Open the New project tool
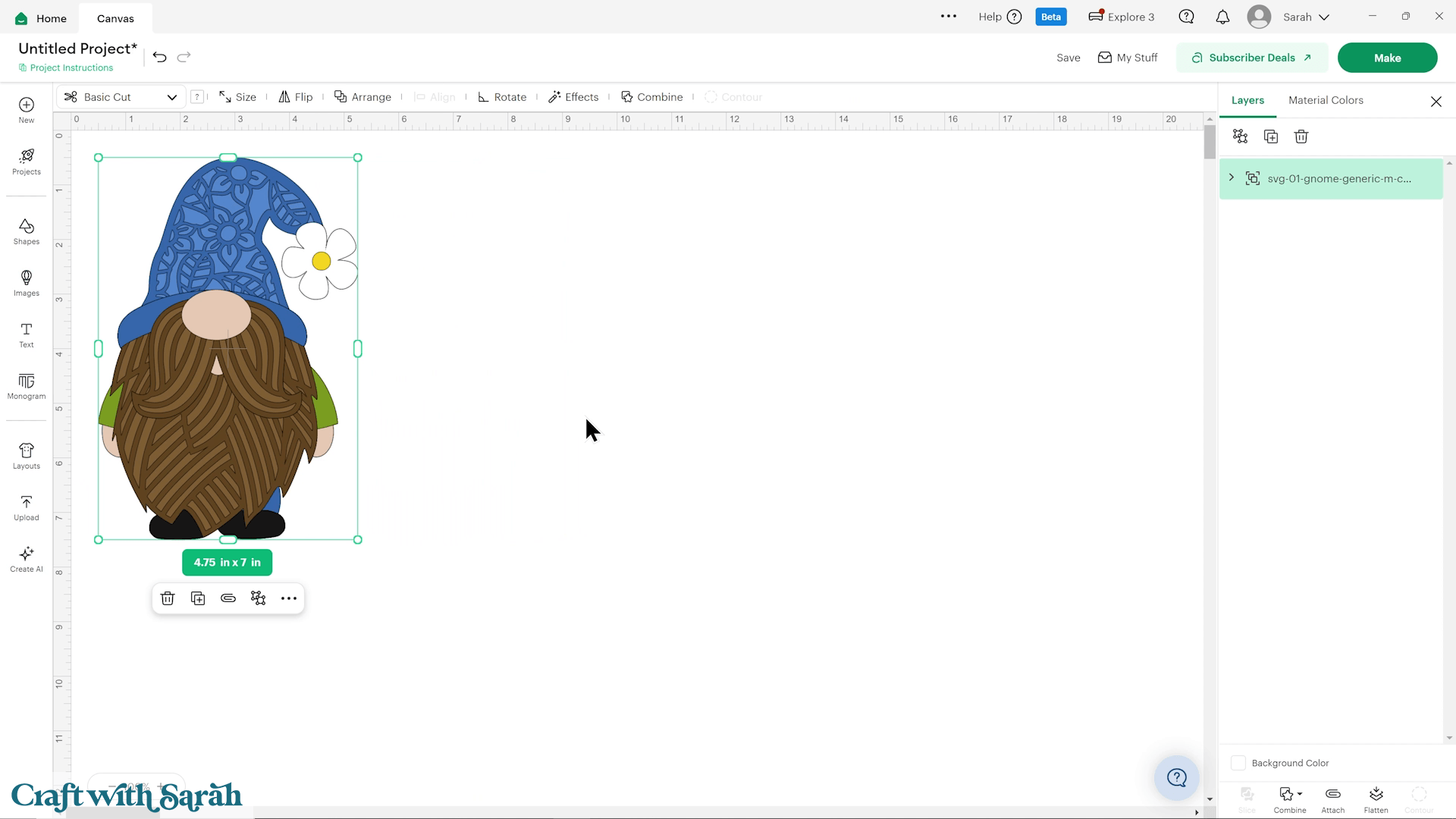 (x=27, y=110)
